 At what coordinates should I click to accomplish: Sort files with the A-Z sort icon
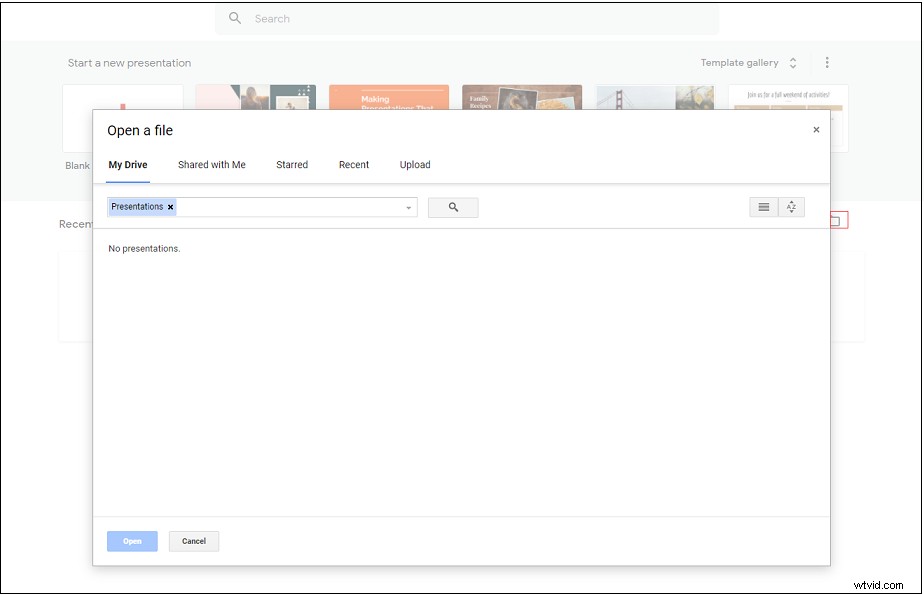coord(791,207)
